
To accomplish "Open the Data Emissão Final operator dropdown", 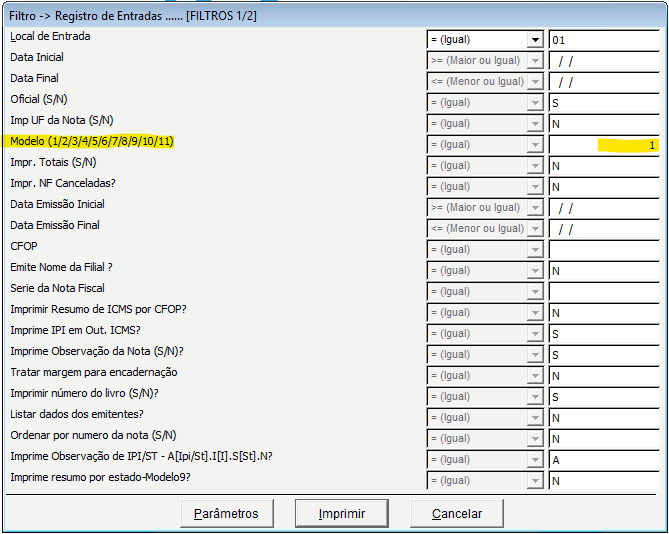I will click(485, 229).
